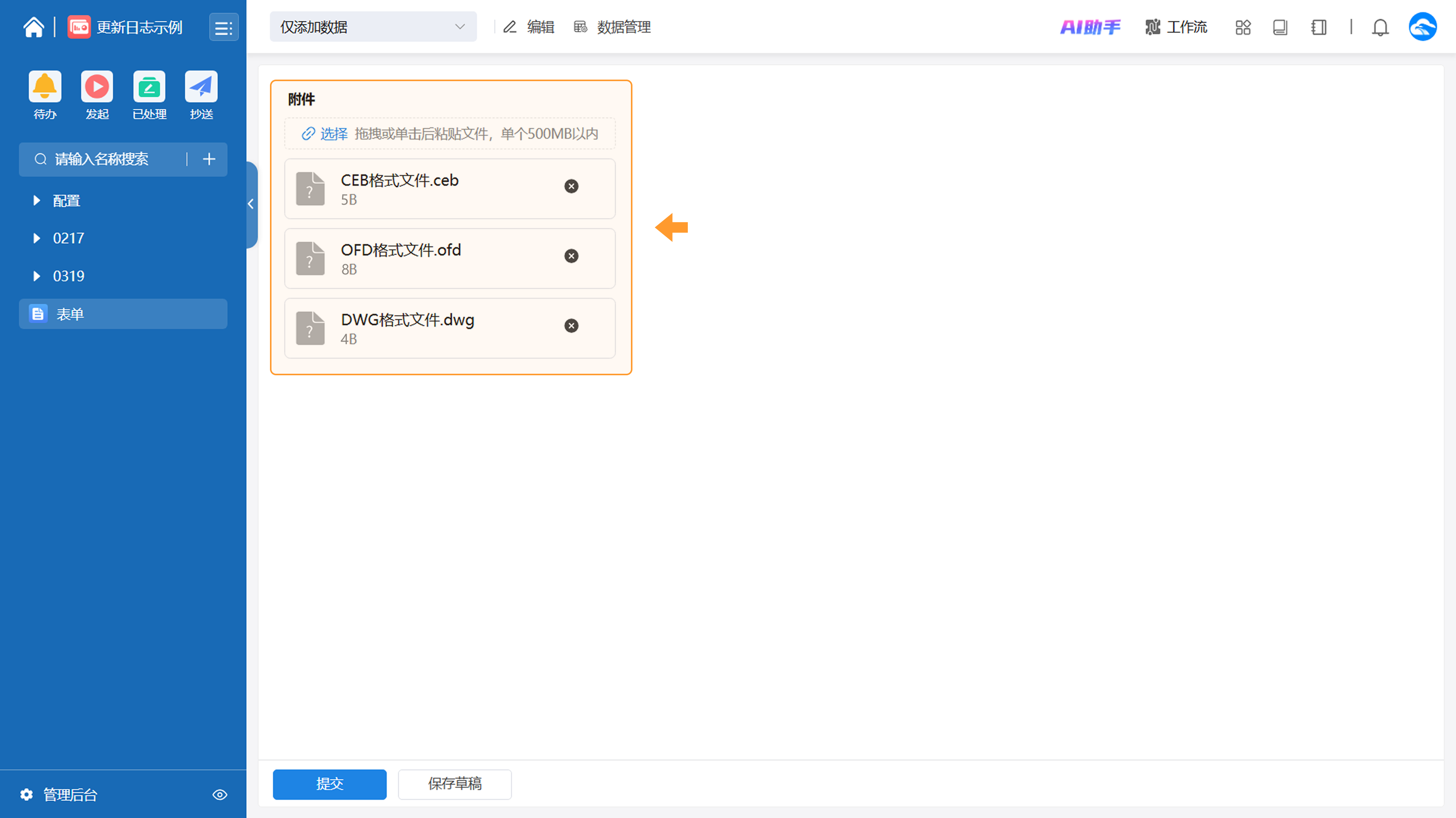Open the user avatar menu
Viewport: 1456px width, 818px height.
coord(1423,27)
